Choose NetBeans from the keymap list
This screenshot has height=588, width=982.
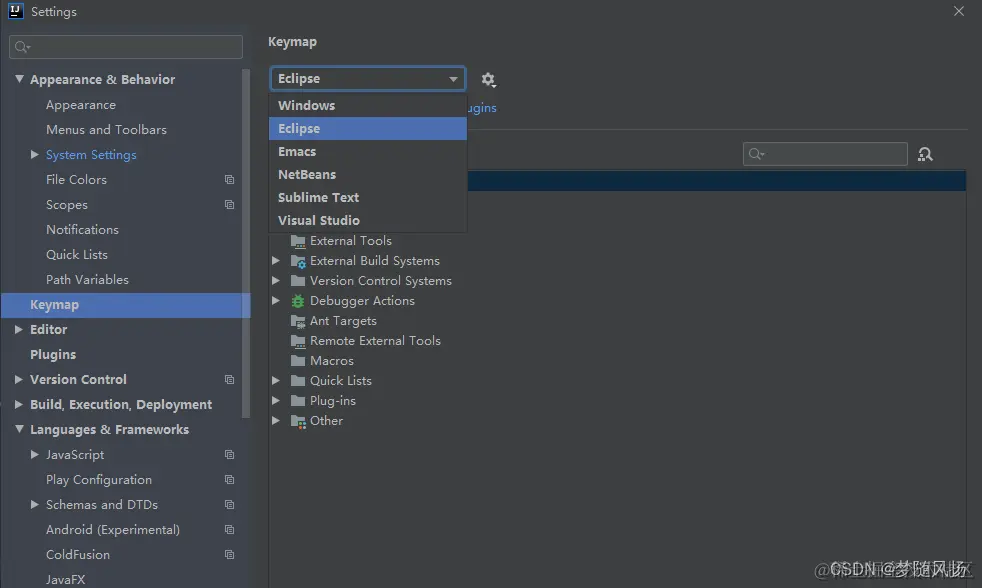pos(368,175)
